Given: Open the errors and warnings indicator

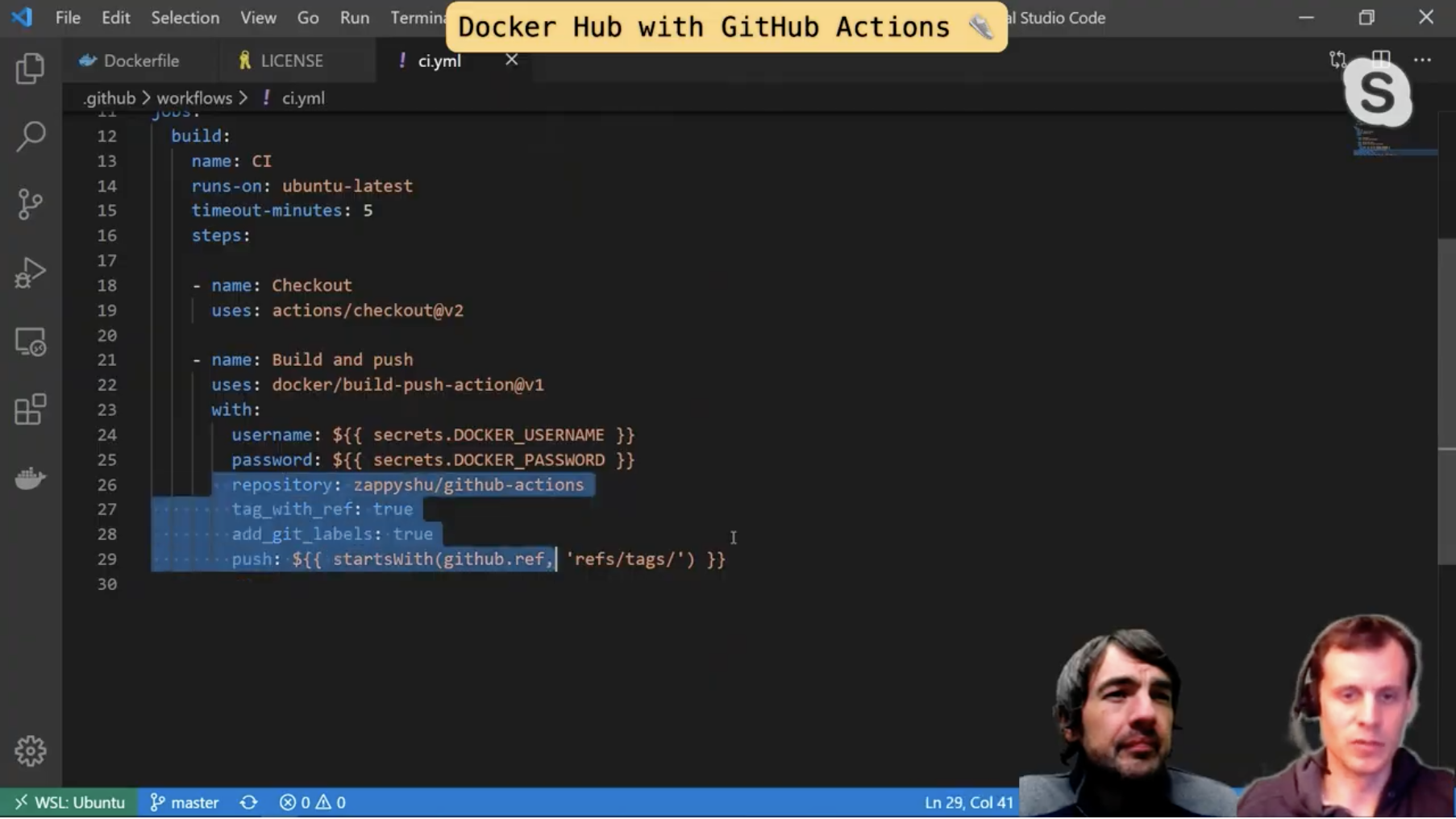Looking at the screenshot, I should coord(313,802).
